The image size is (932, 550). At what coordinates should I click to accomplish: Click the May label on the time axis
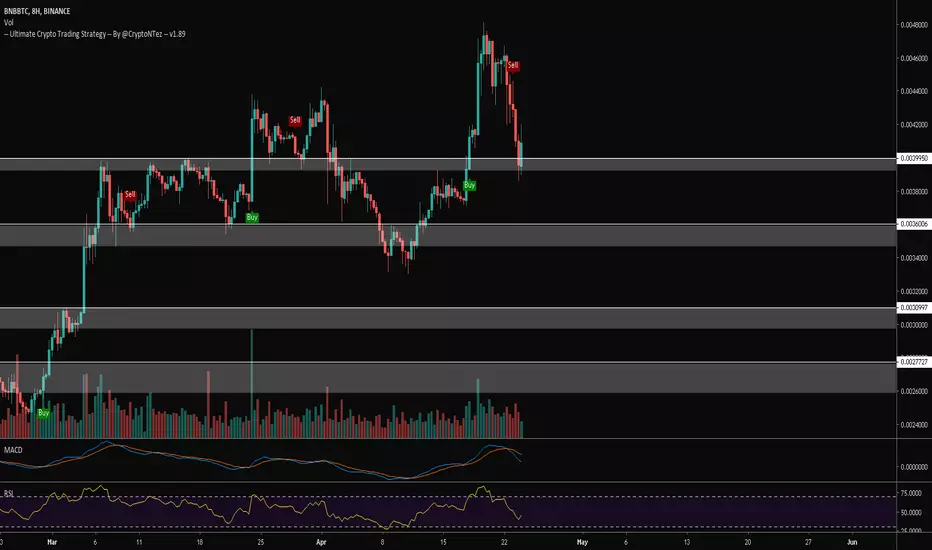point(582,542)
